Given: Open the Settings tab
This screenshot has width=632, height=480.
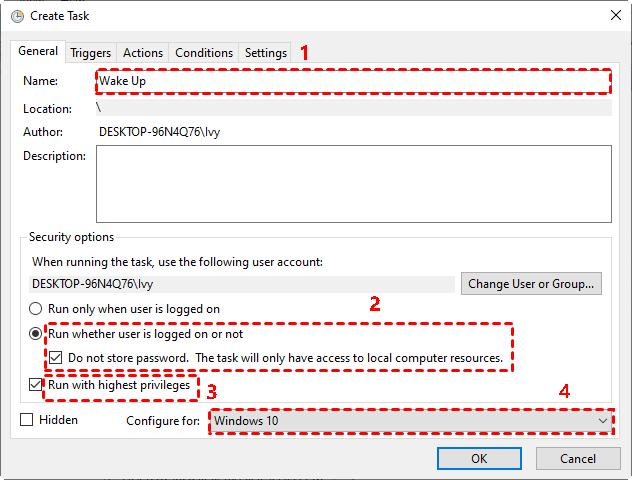Looking at the screenshot, I should point(265,53).
